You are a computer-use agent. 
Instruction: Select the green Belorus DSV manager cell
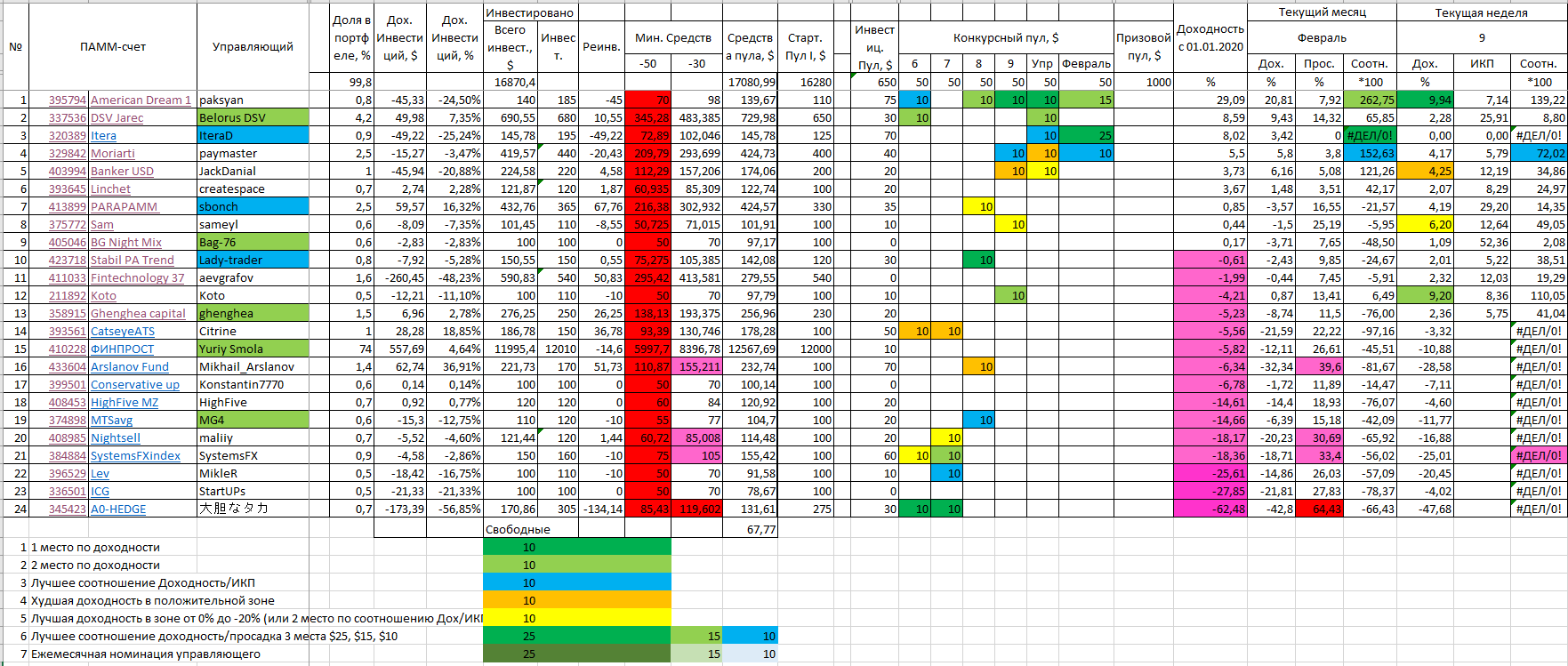253,118
